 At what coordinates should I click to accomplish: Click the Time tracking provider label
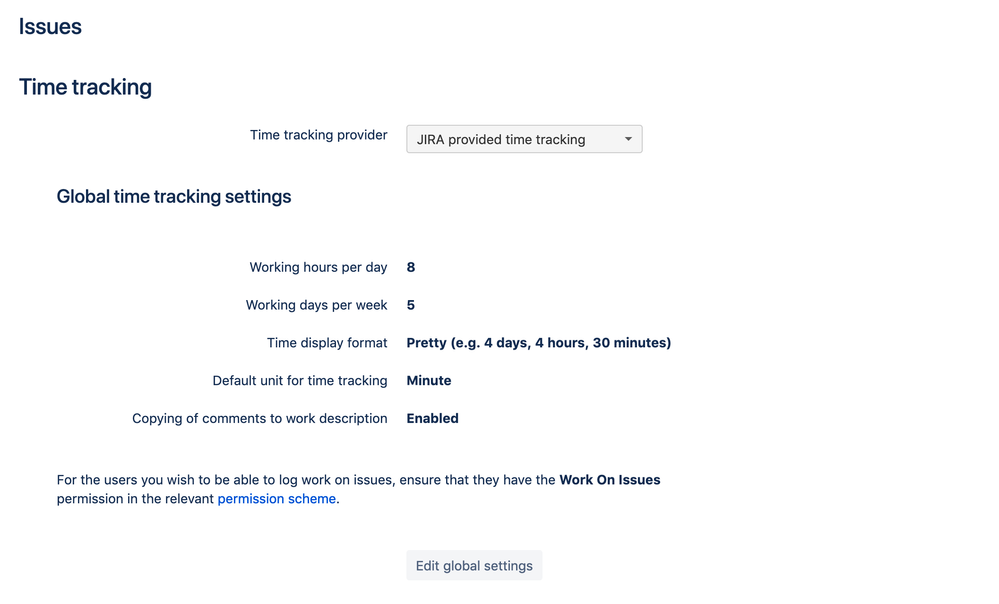tap(319, 135)
